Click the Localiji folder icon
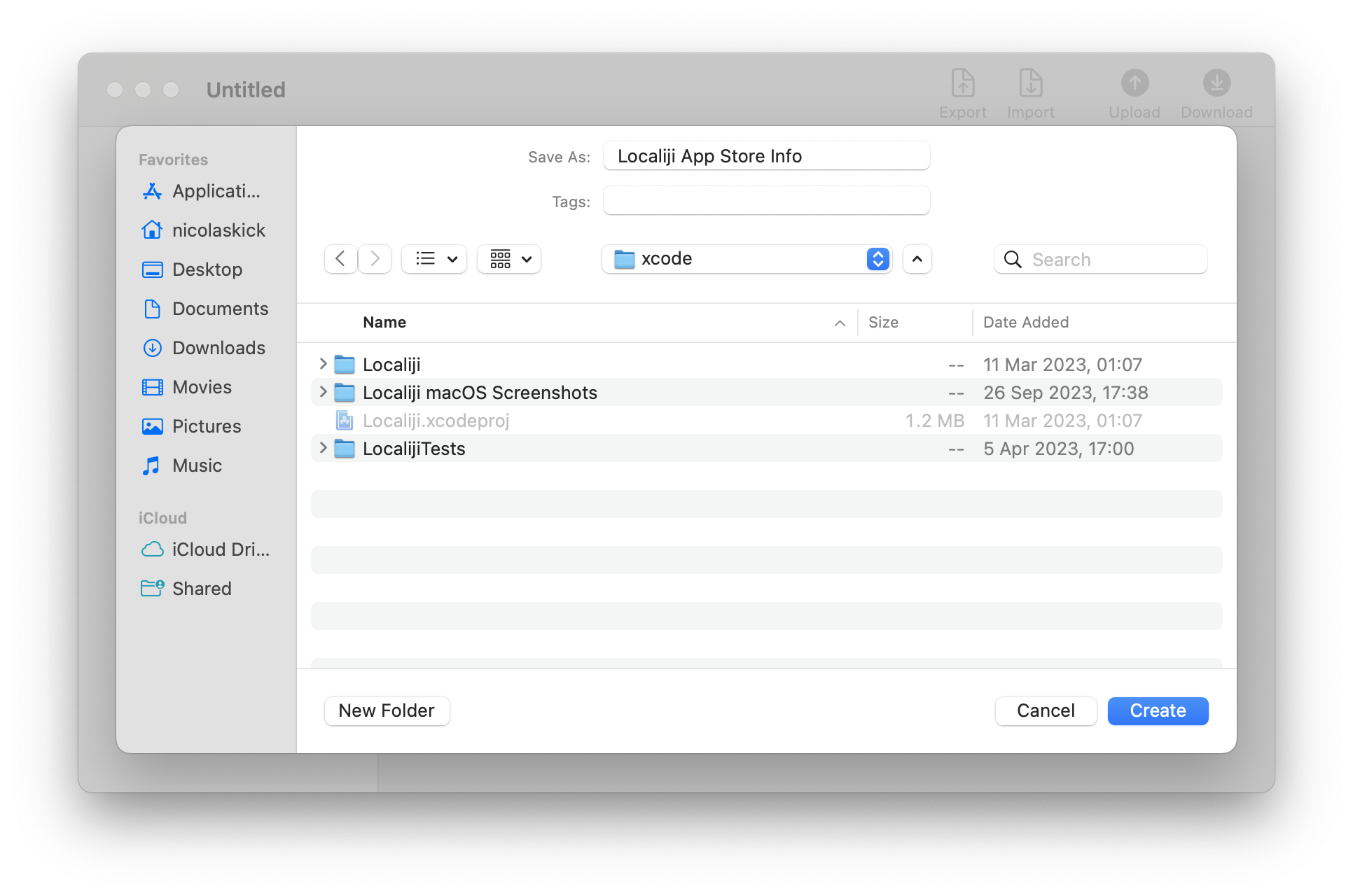1353x896 pixels. (344, 364)
